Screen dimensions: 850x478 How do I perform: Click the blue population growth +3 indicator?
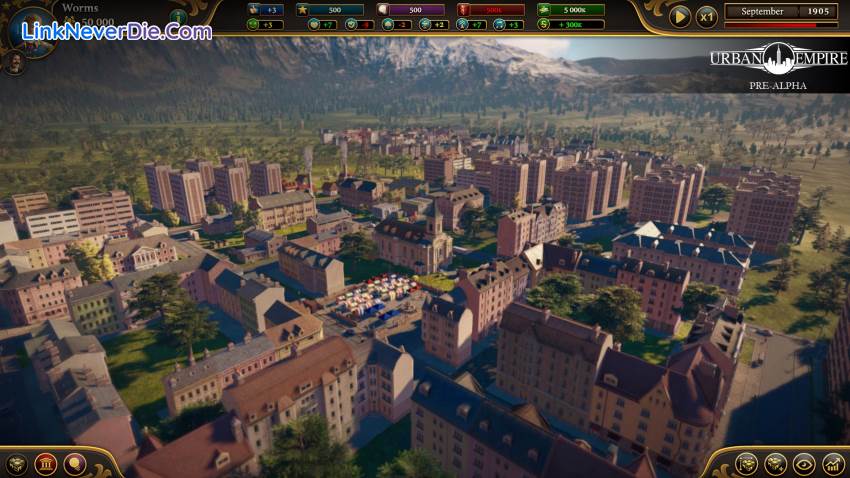pos(266,10)
